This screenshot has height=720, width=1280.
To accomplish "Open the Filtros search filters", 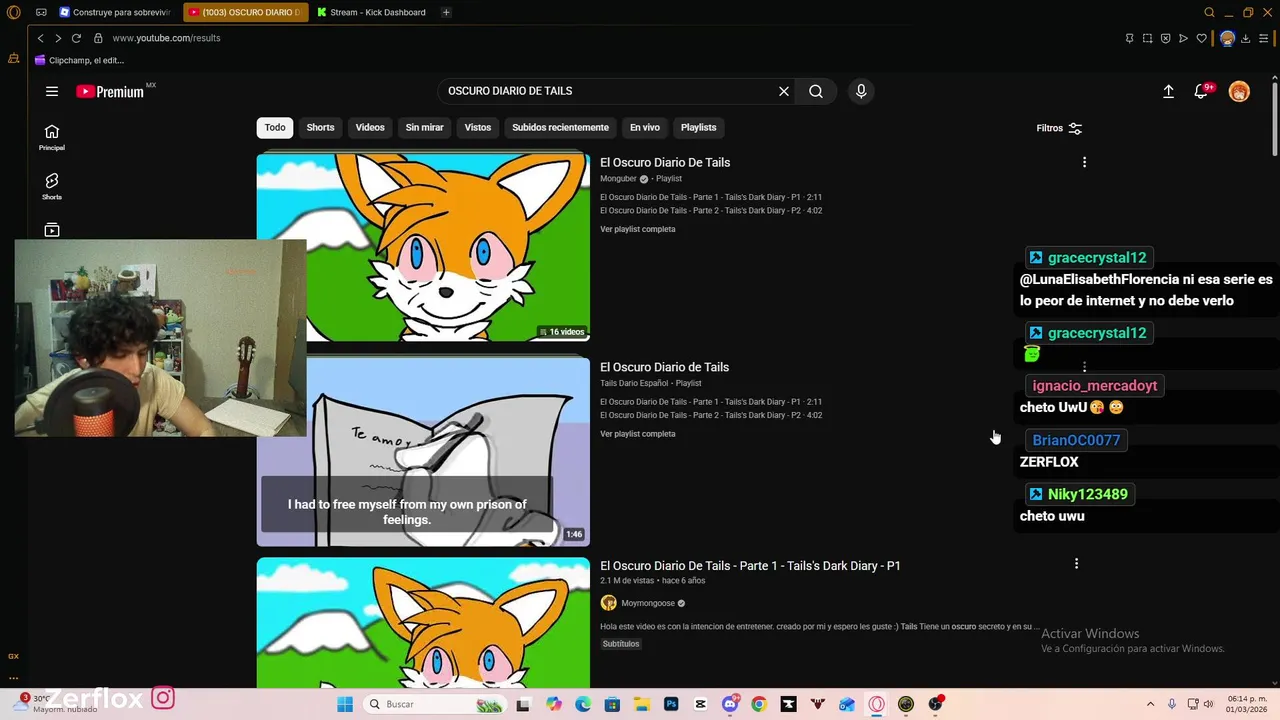I will 1059,128.
